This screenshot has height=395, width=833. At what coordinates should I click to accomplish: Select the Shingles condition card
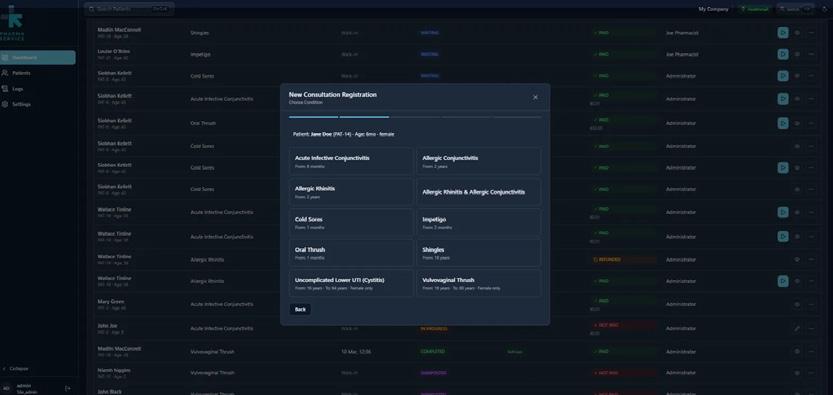click(x=479, y=253)
